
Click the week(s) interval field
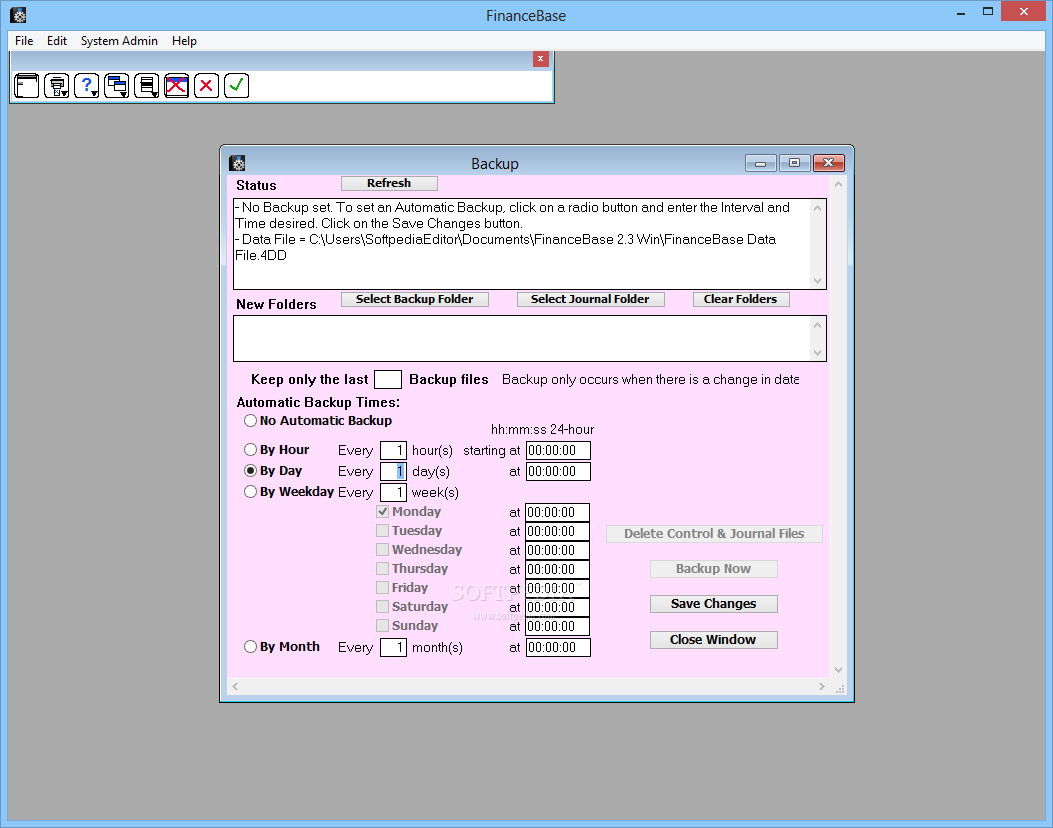click(x=394, y=492)
